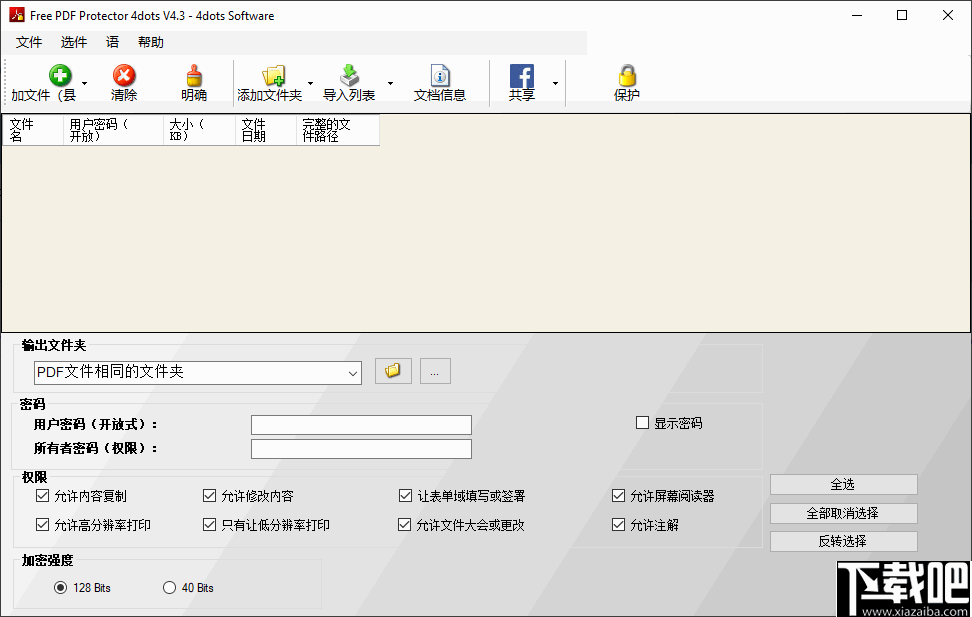
Task: Expand the 共享 share dropdown arrow
Action: pyautogui.click(x=554, y=82)
